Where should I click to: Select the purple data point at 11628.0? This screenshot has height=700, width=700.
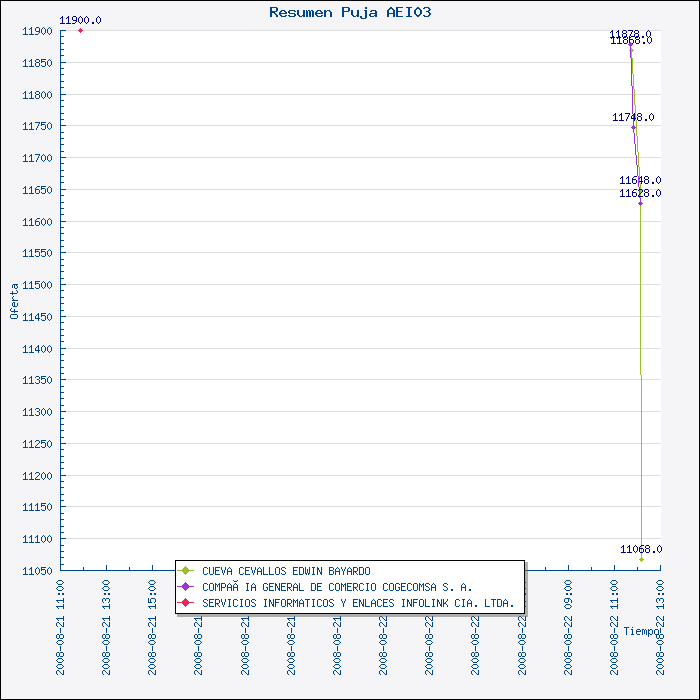[640, 203]
